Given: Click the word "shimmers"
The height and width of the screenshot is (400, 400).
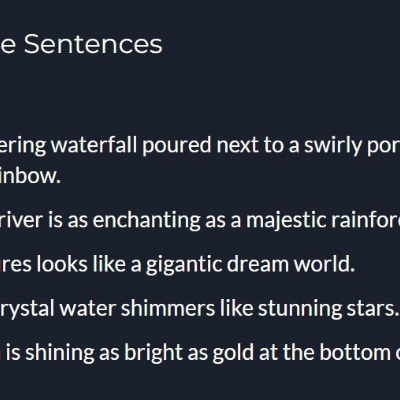Looking at the screenshot, I should 168,308.
